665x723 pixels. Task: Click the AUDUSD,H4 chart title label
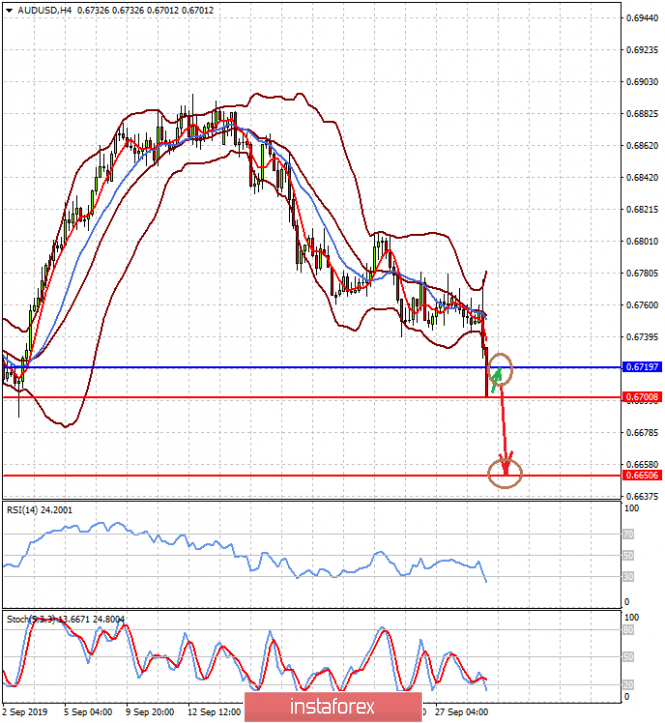pyautogui.click(x=38, y=10)
